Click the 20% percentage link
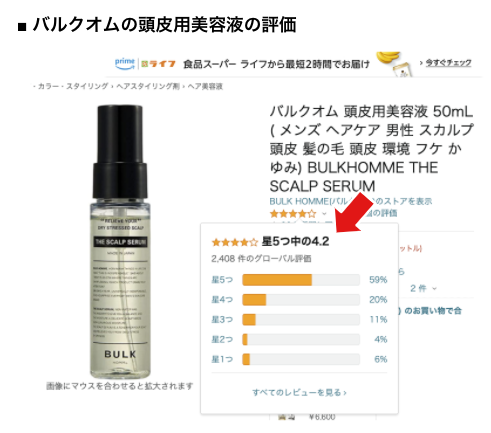Viewport: 491px width, 433px height. pos(378,300)
